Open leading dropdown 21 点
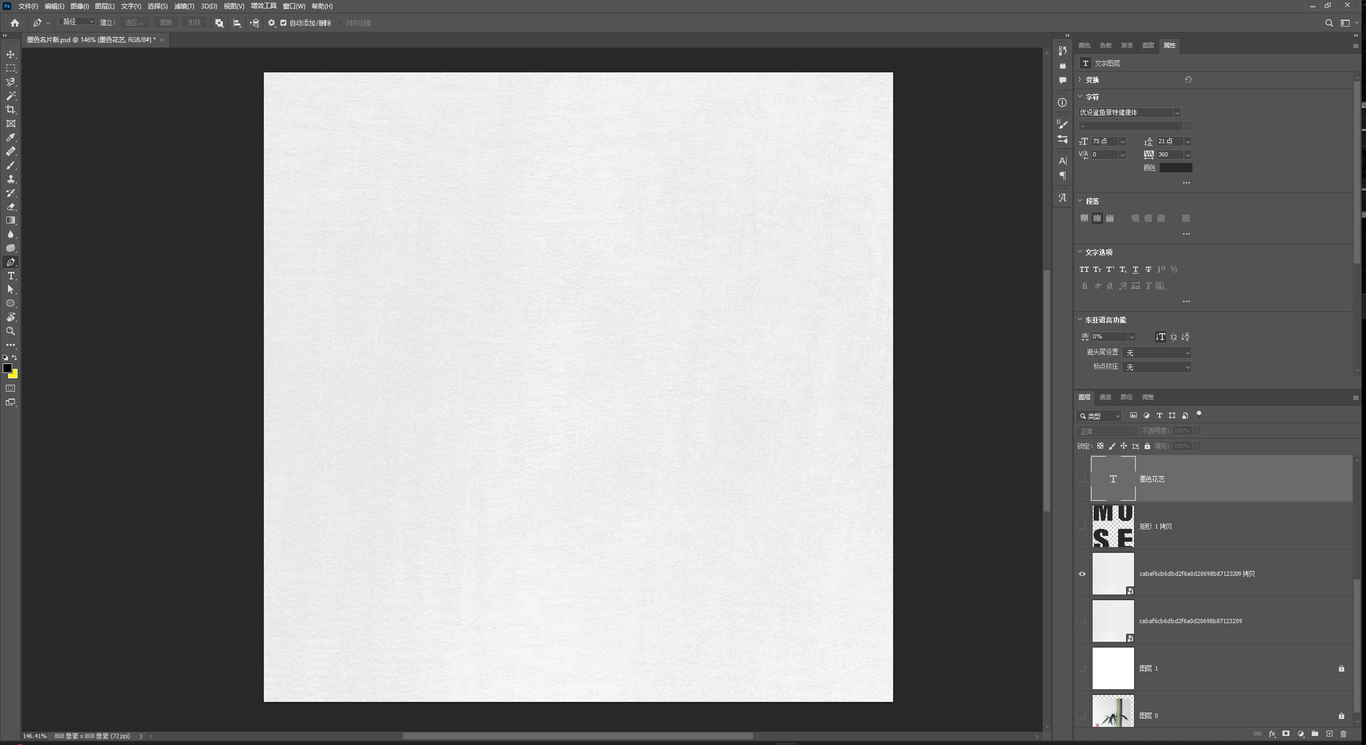 [1188, 141]
